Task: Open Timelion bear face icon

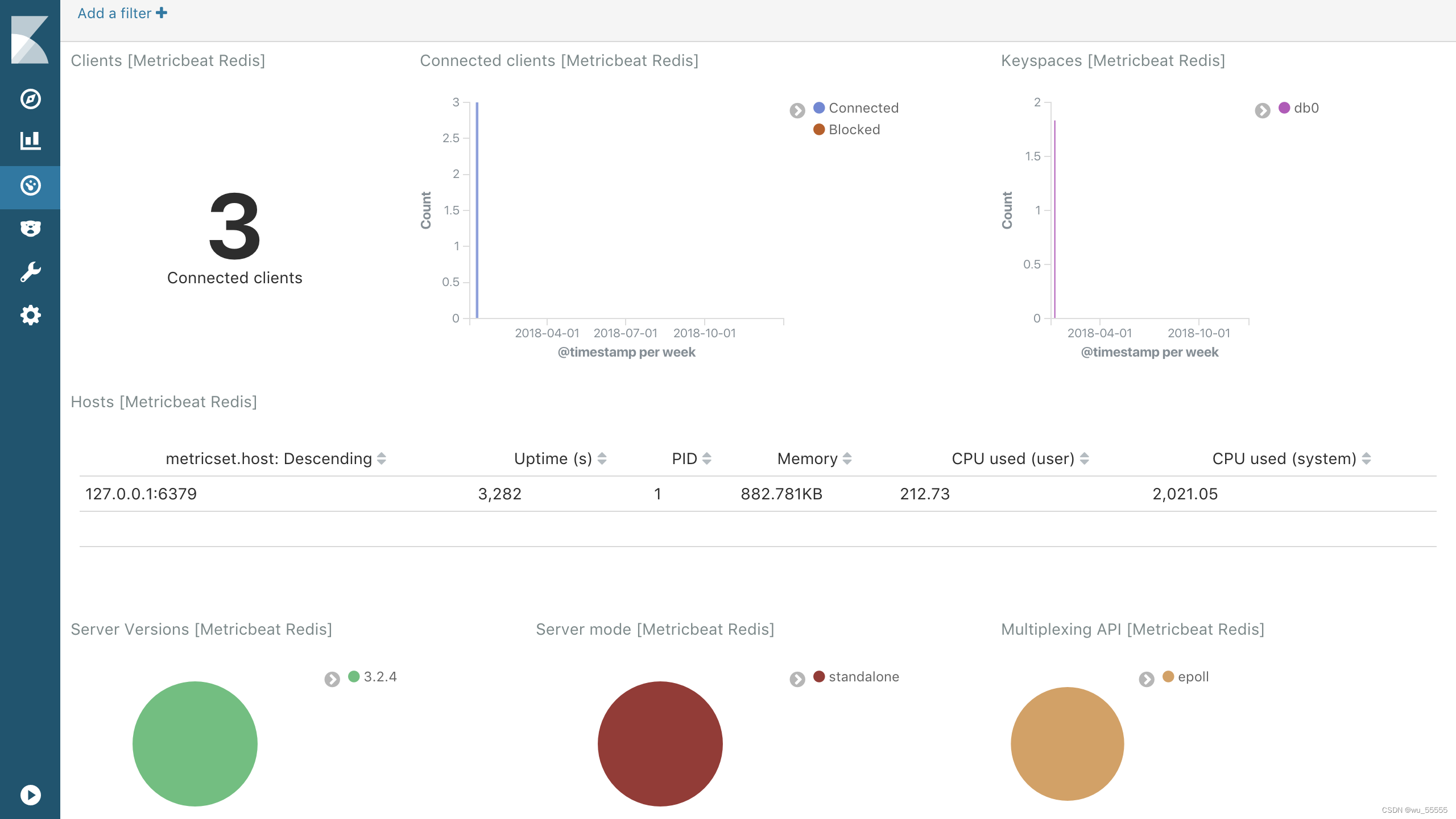Action: pyautogui.click(x=30, y=229)
